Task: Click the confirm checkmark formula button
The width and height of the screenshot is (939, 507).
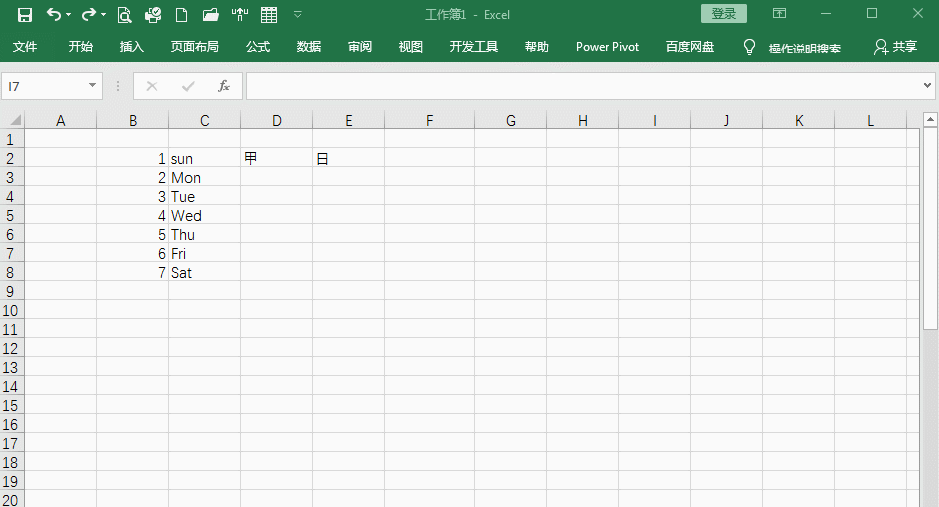Action: 188,86
